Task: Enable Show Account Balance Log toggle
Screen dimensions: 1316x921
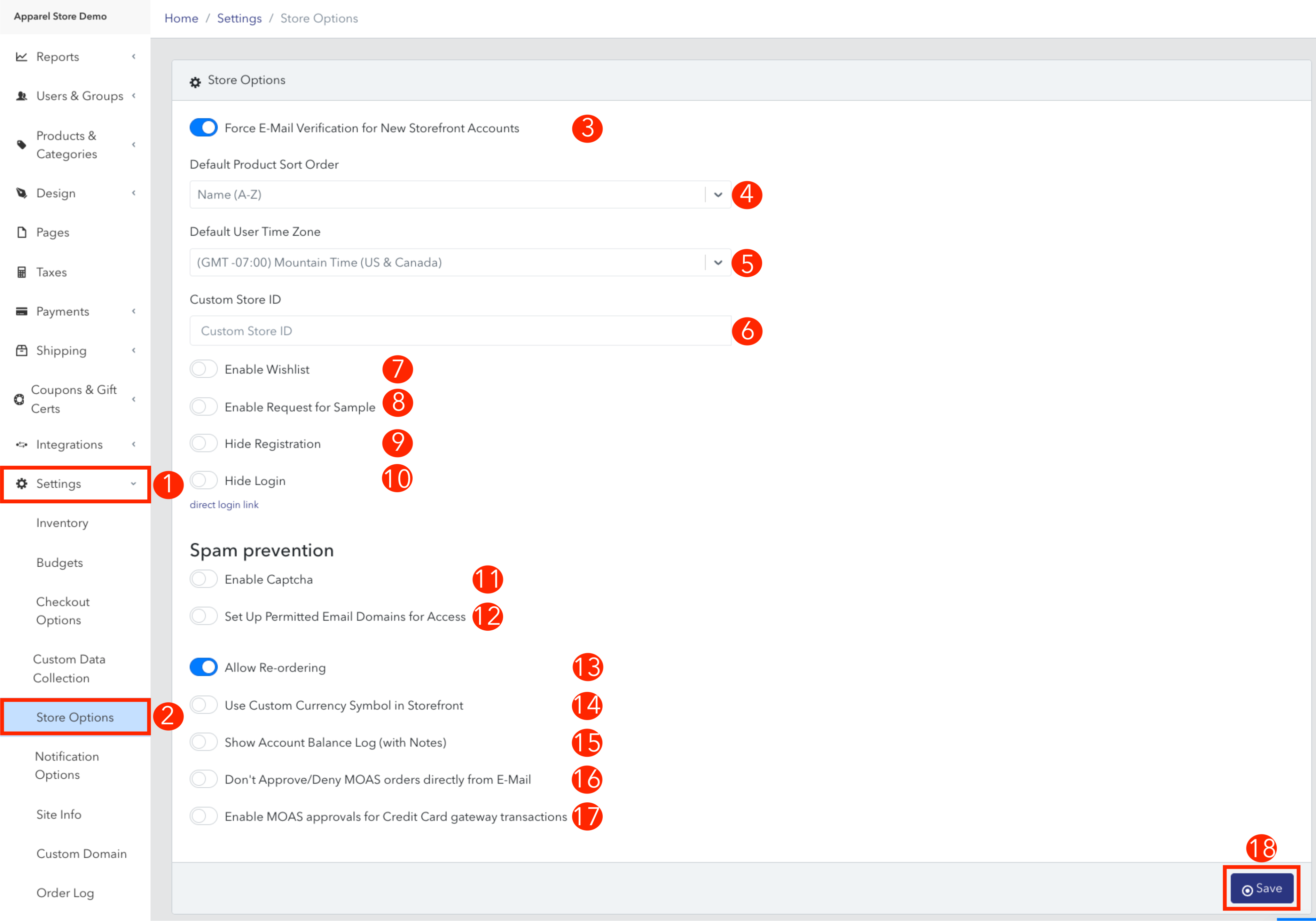Action: click(203, 742)
